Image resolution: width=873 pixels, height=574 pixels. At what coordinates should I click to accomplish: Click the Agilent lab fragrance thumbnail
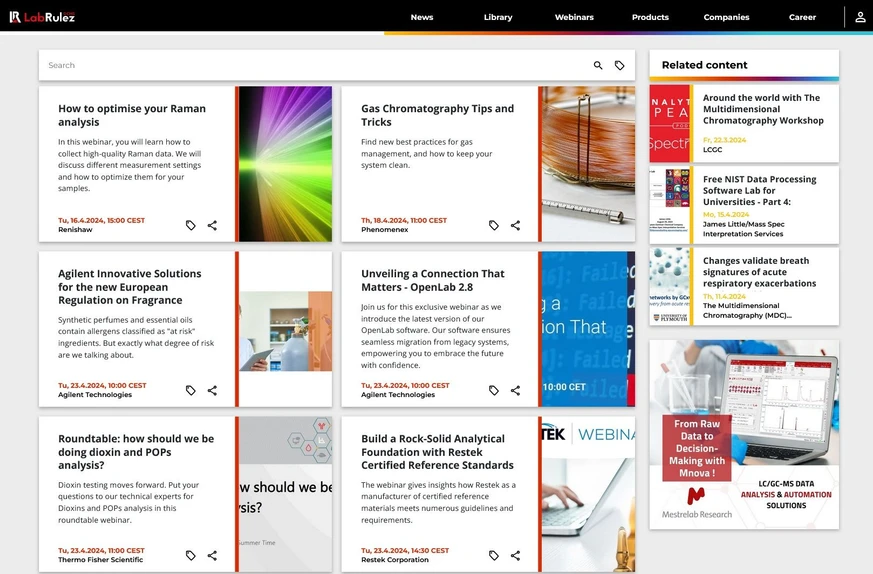pos(286,331)
